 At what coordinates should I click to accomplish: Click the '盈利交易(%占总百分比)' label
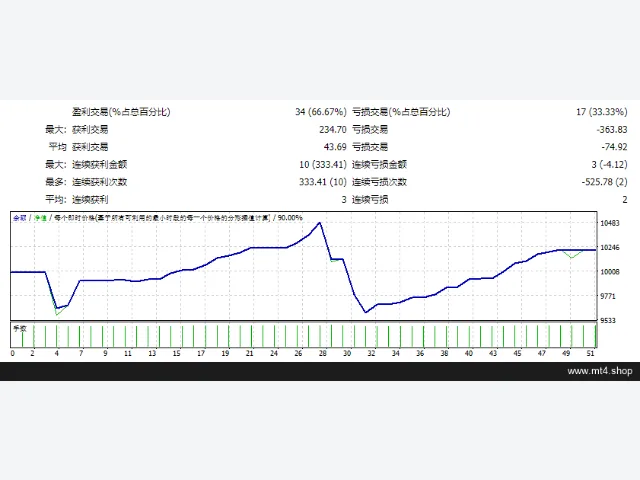pos(121,112)
